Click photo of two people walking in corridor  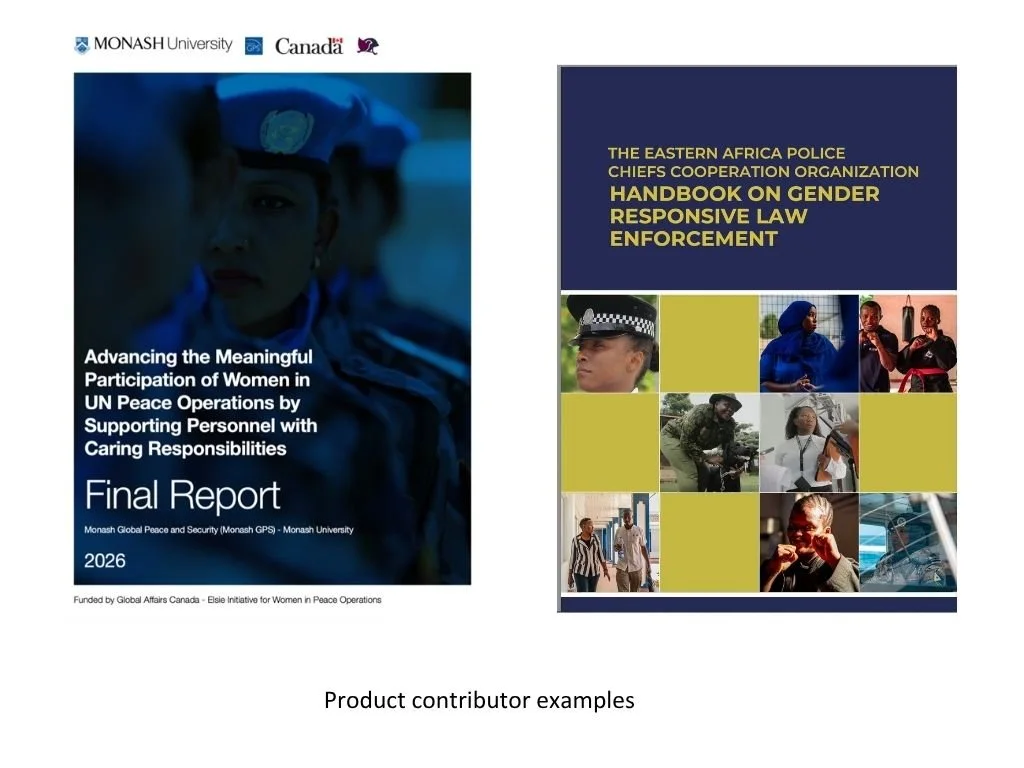tap(610, 543)
